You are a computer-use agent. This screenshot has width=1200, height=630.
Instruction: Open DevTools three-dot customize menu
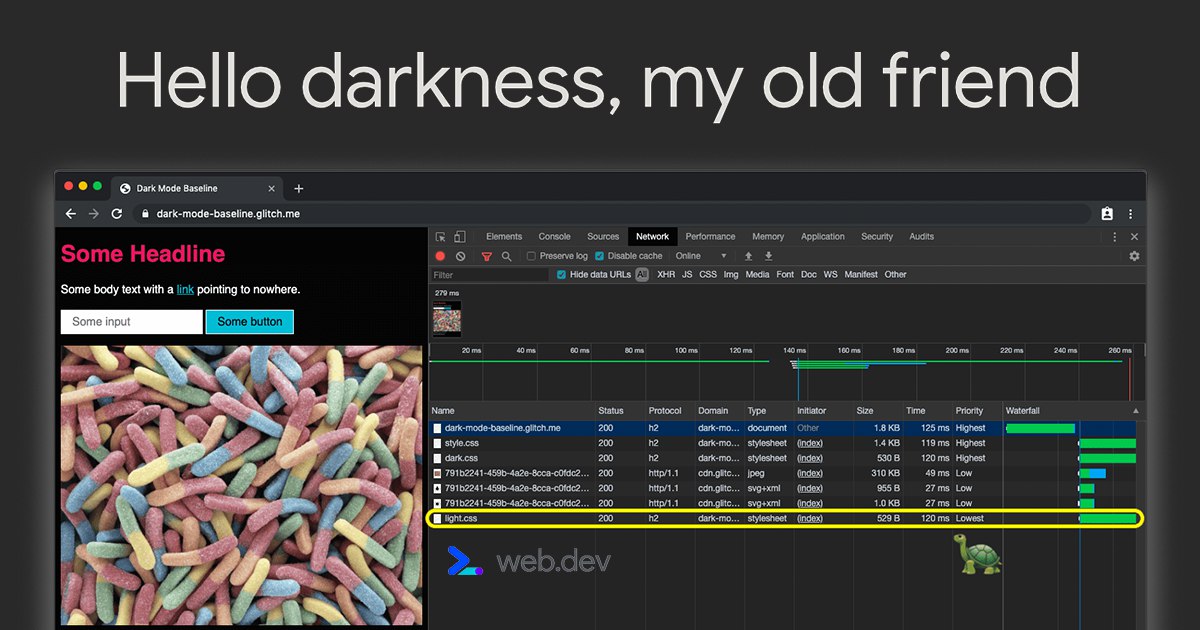pyautogui.click(x=1115, y=237)
